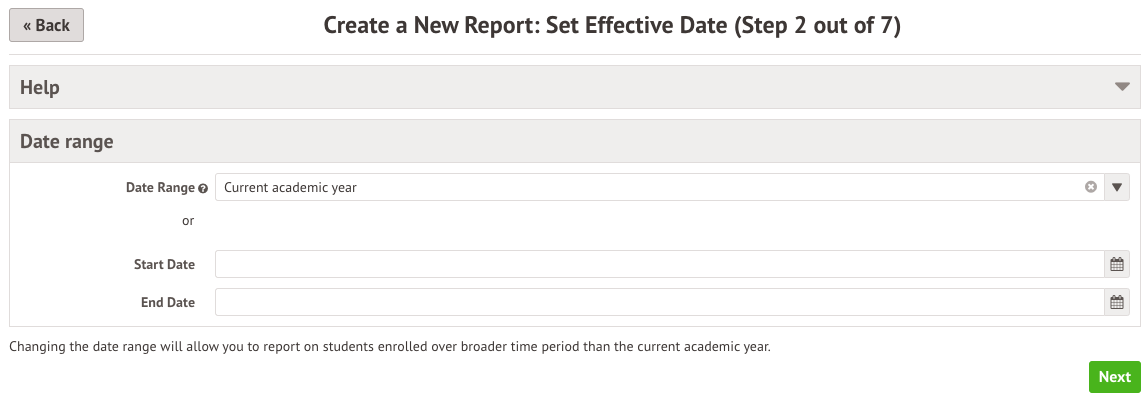Click the Date range section header
The width and height of the screenshot is (1147, 397).
(574, 141)
